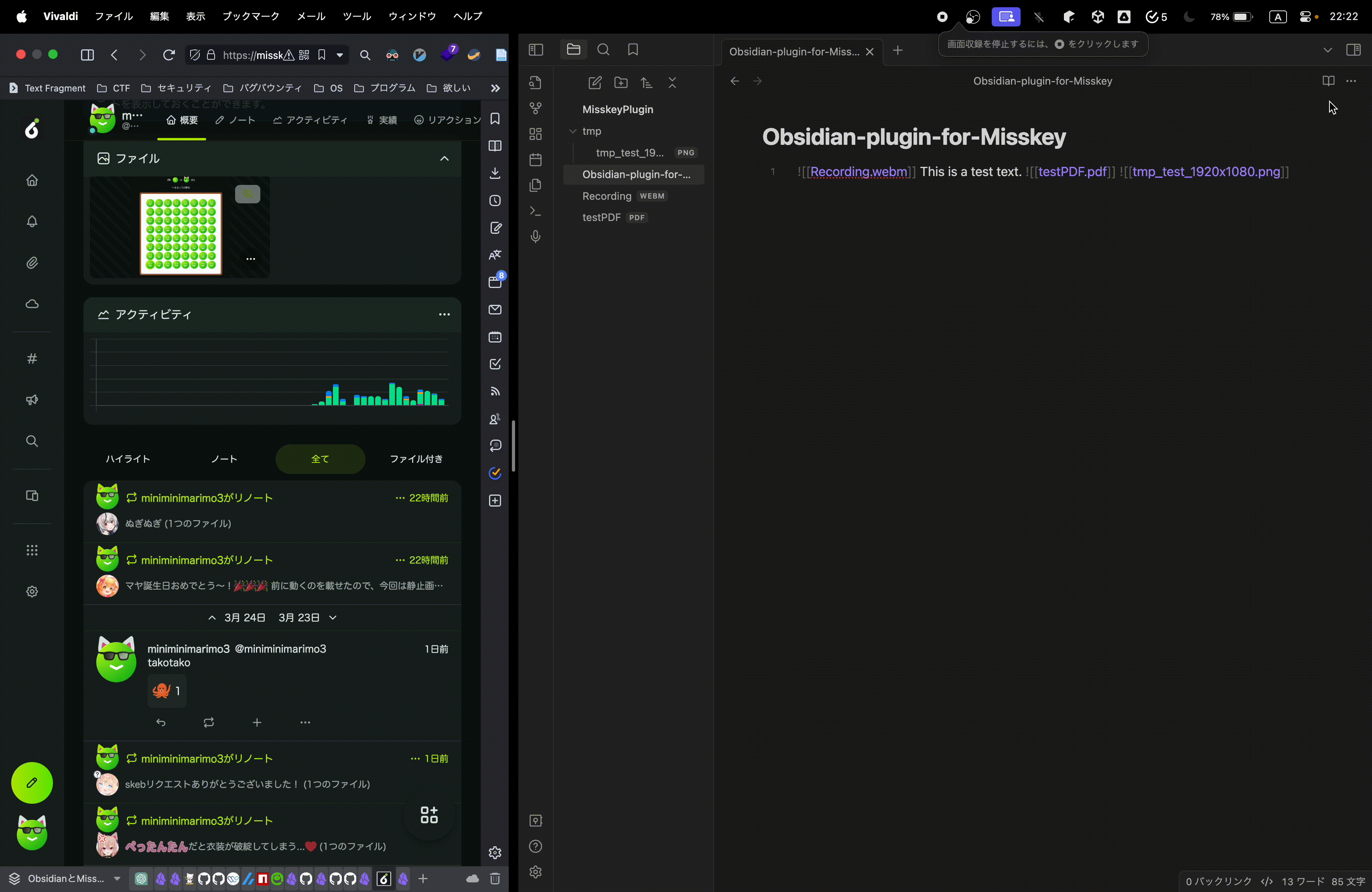Open Obsidian settings gear at bottom left
This screenshot has height=892, width=1372.
[x=536, y=872]
